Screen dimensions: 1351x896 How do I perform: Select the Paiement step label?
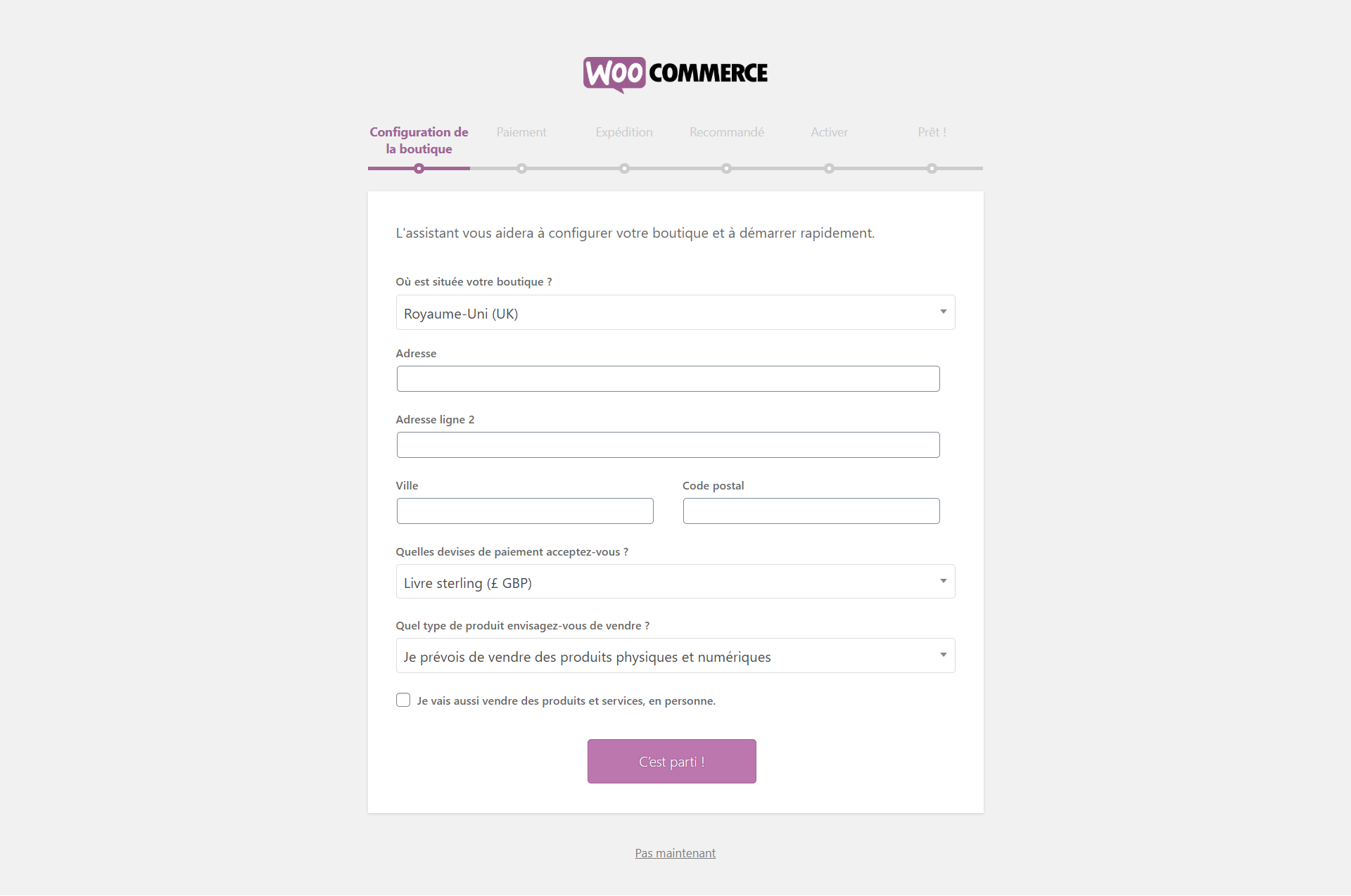[521, 132]
